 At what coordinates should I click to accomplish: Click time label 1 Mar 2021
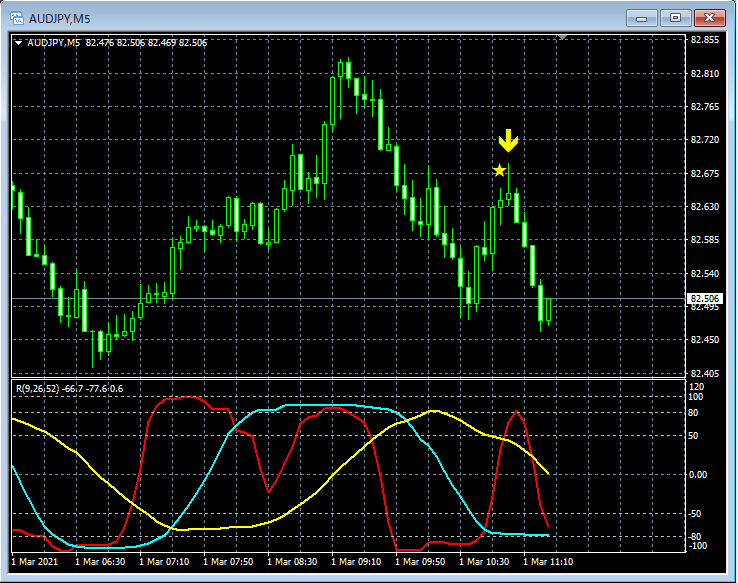click(x=34, y=562)
